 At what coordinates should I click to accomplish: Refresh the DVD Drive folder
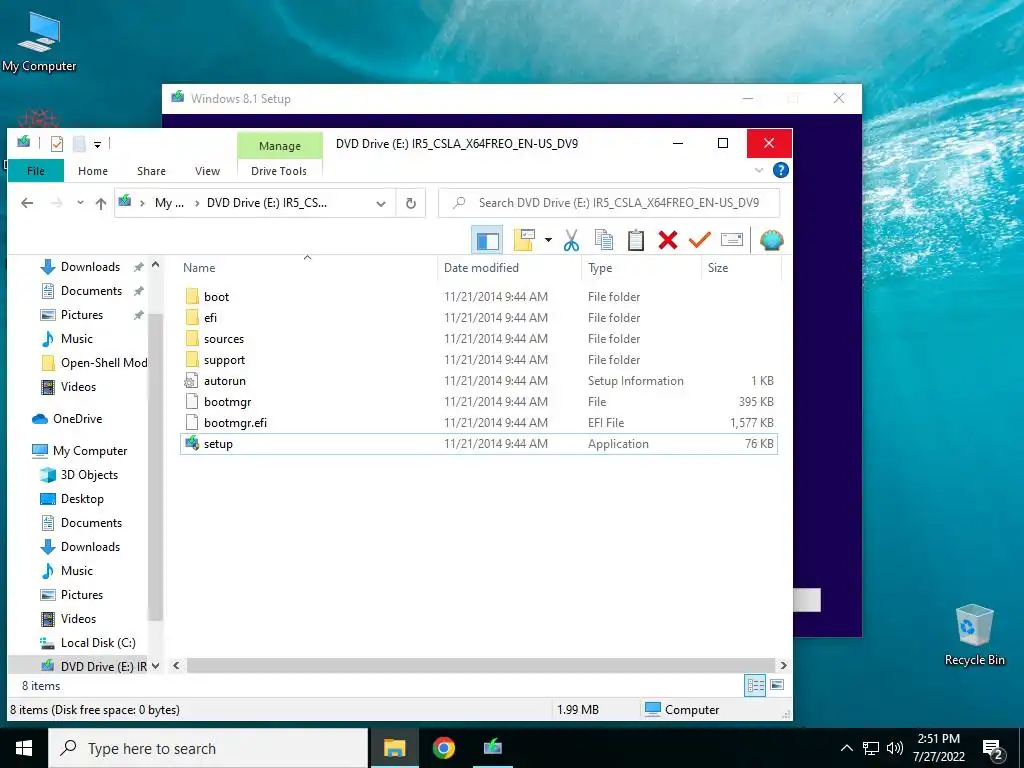tap(411, 203)
